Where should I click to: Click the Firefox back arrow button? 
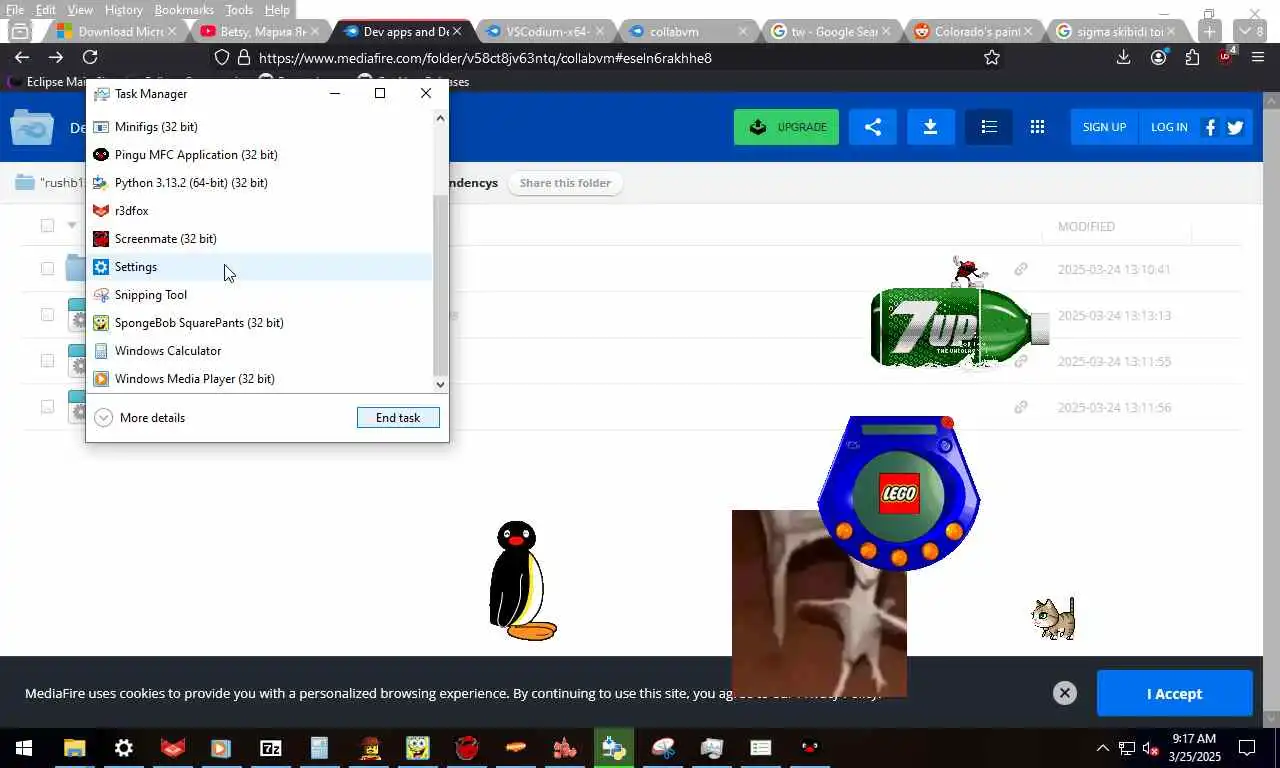(x=22, y=58)
